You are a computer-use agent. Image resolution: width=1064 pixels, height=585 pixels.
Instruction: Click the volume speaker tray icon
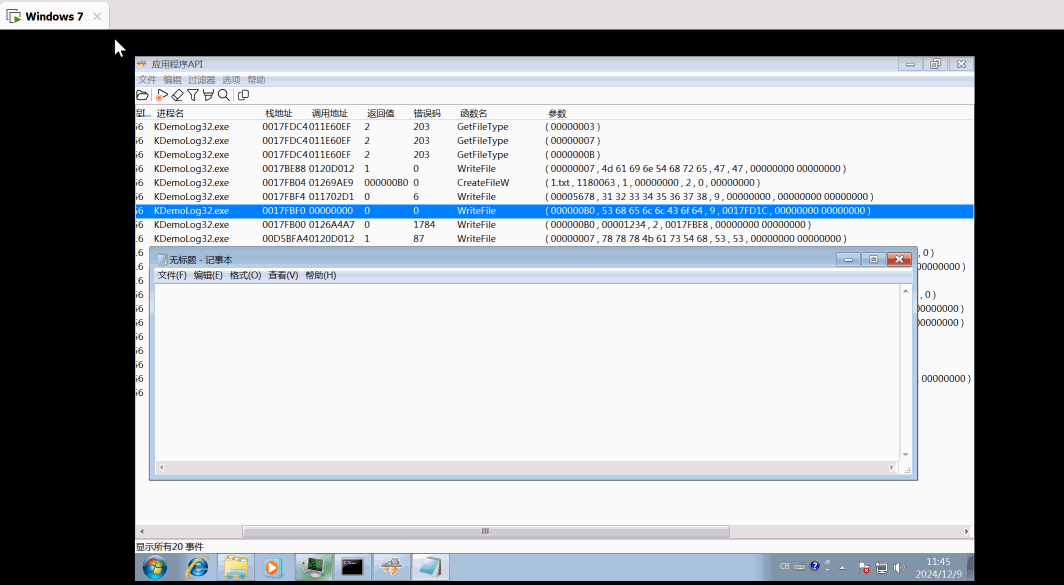pos(899,567)
